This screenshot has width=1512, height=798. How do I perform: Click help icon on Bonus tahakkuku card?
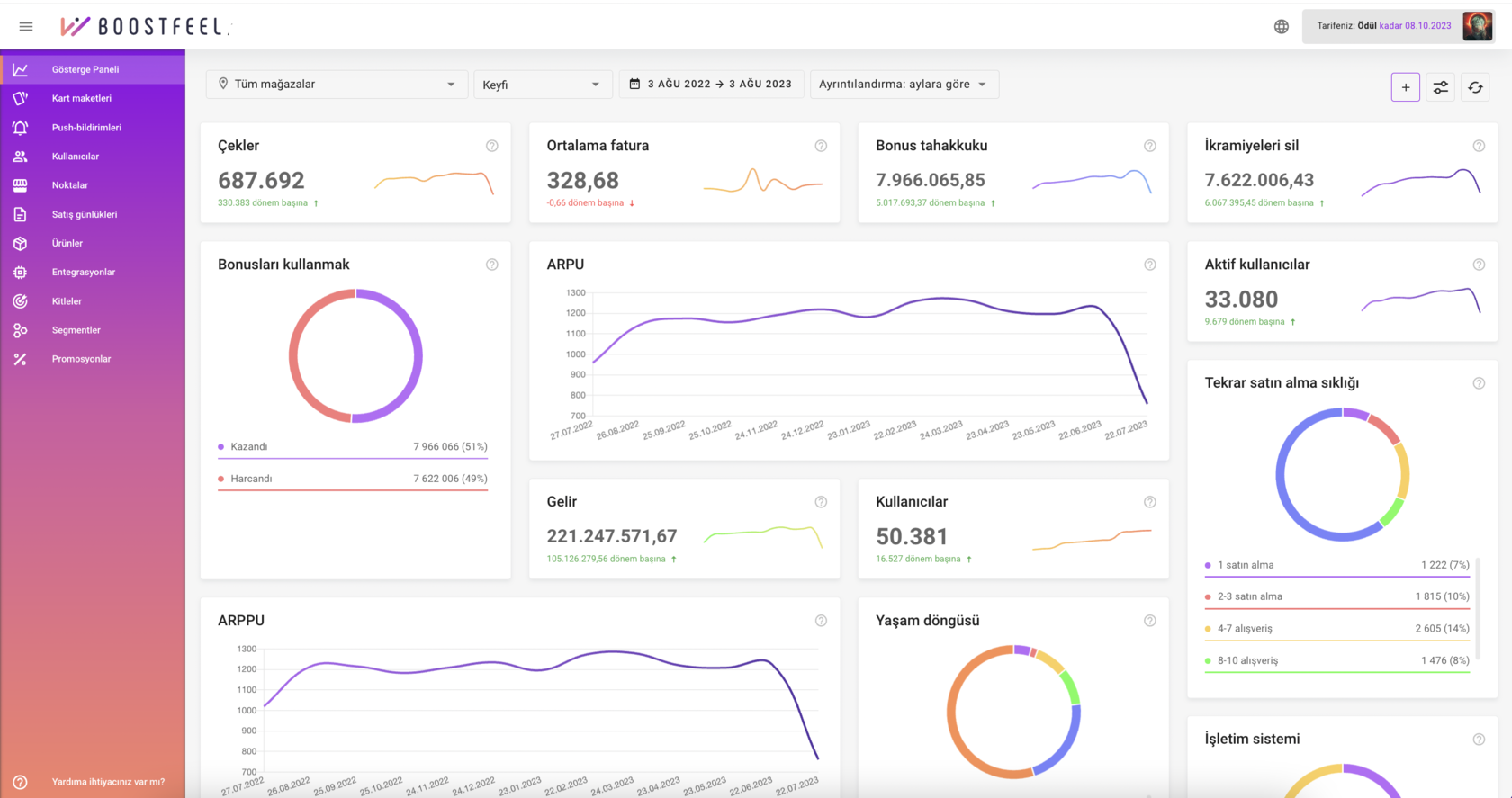[1150, 146]
